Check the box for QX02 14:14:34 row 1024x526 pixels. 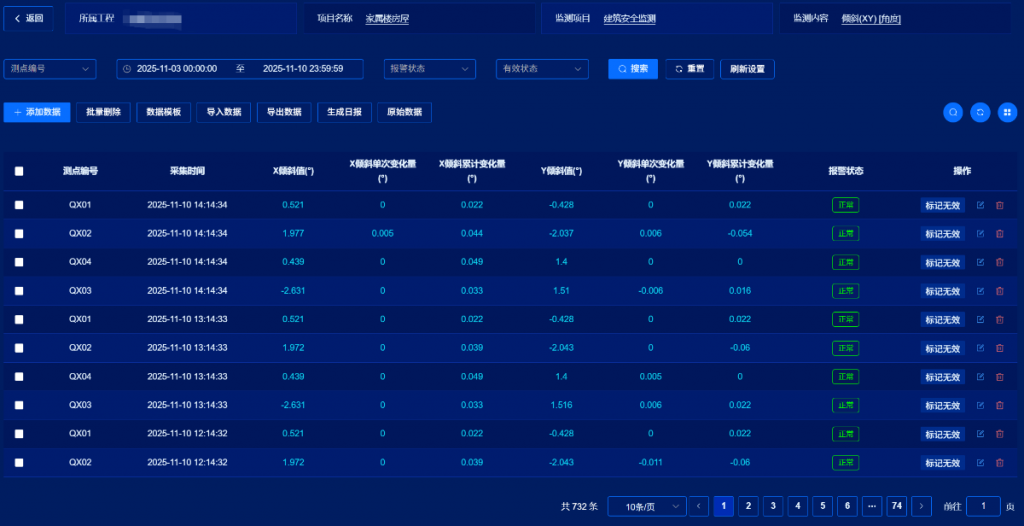pyautogui.click(x=19, y=233)
